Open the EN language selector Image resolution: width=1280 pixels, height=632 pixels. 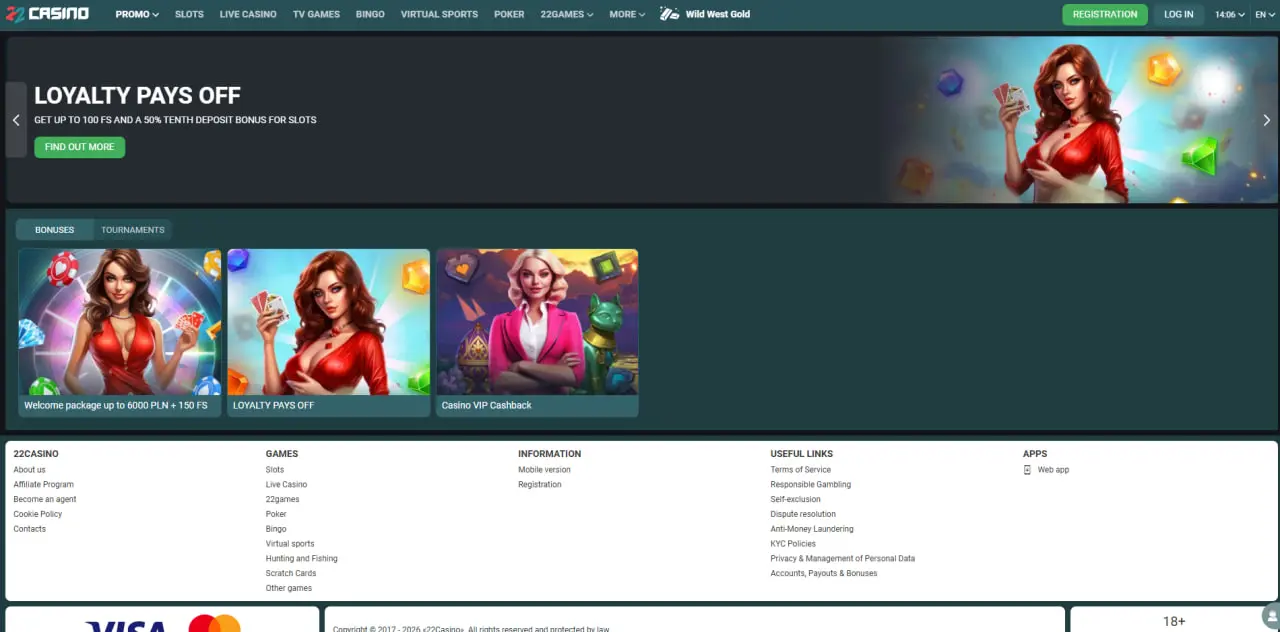(1264, 15)
